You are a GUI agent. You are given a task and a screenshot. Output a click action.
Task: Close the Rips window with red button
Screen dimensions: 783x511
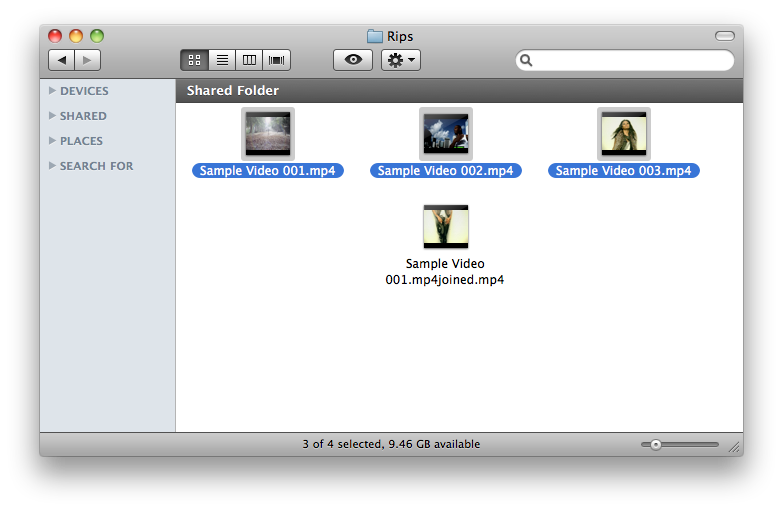[x=55, y=36]
